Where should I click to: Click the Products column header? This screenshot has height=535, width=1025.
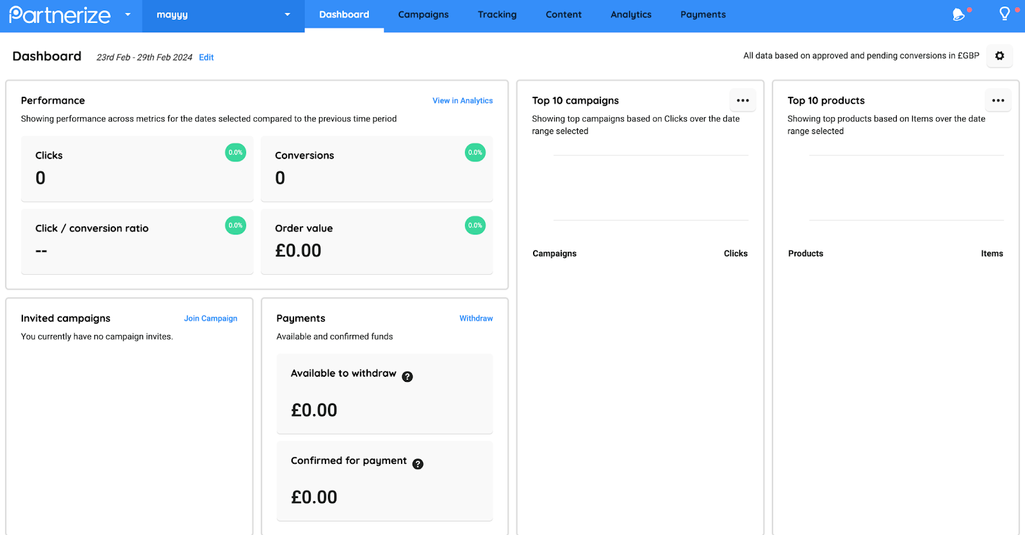point(805,254)
